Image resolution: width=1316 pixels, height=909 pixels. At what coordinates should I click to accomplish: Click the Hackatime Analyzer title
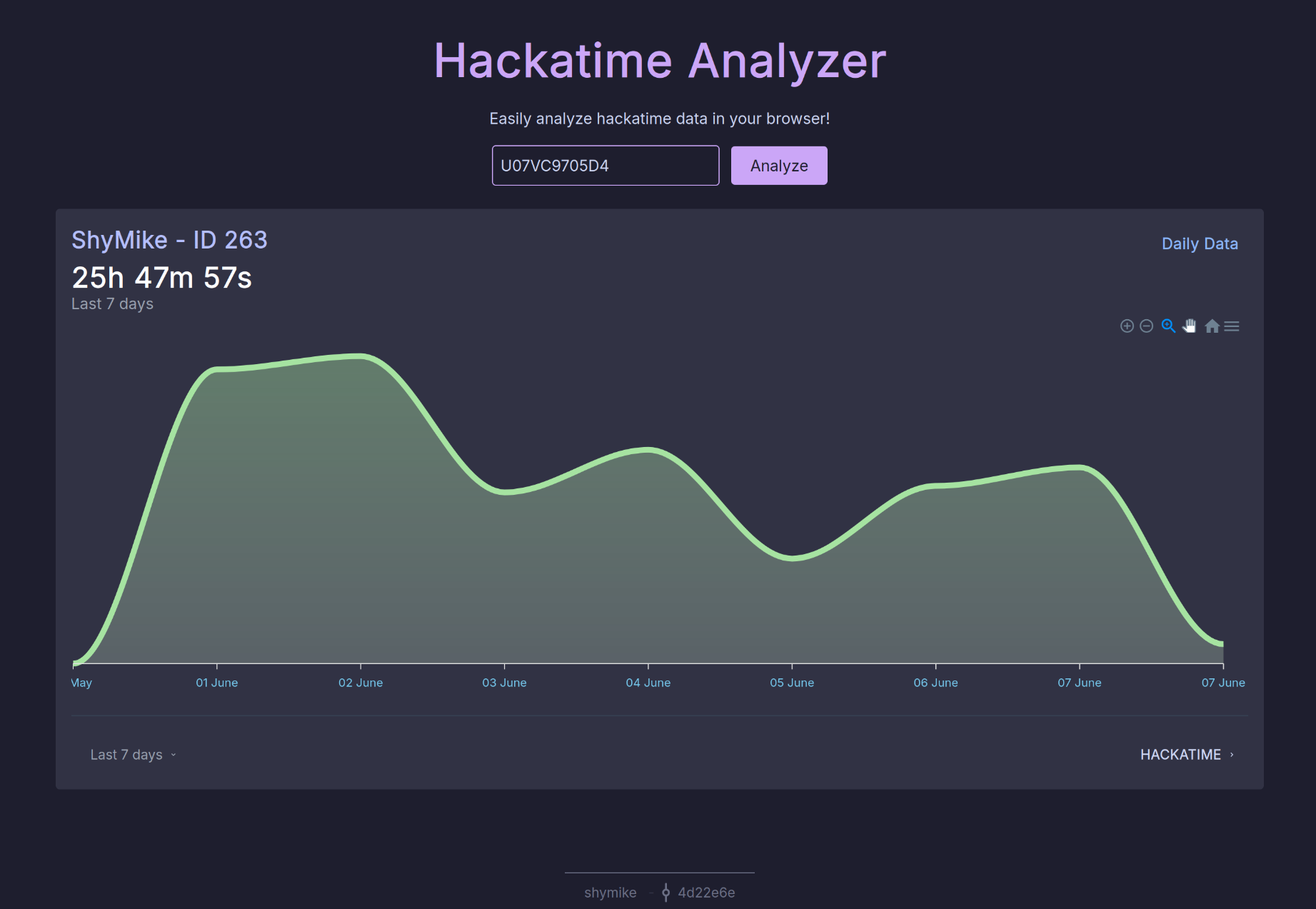pyautogui.click(x=660, y=61)
